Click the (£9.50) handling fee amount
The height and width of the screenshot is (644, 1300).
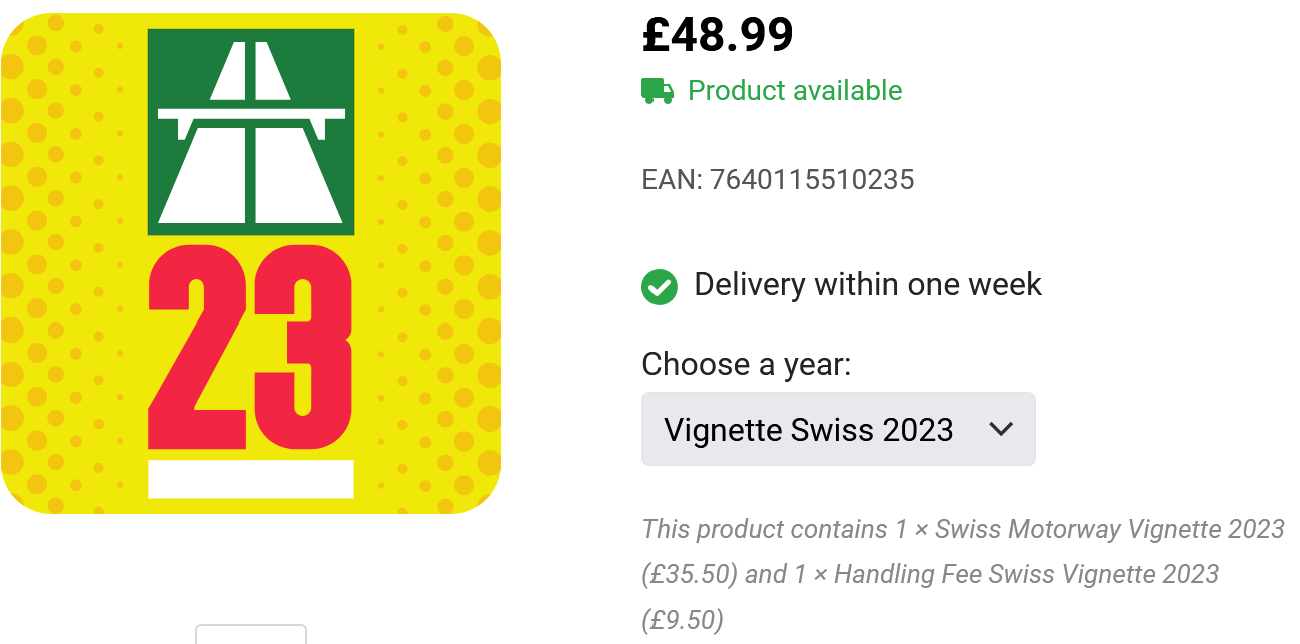[x=682, y=621]
